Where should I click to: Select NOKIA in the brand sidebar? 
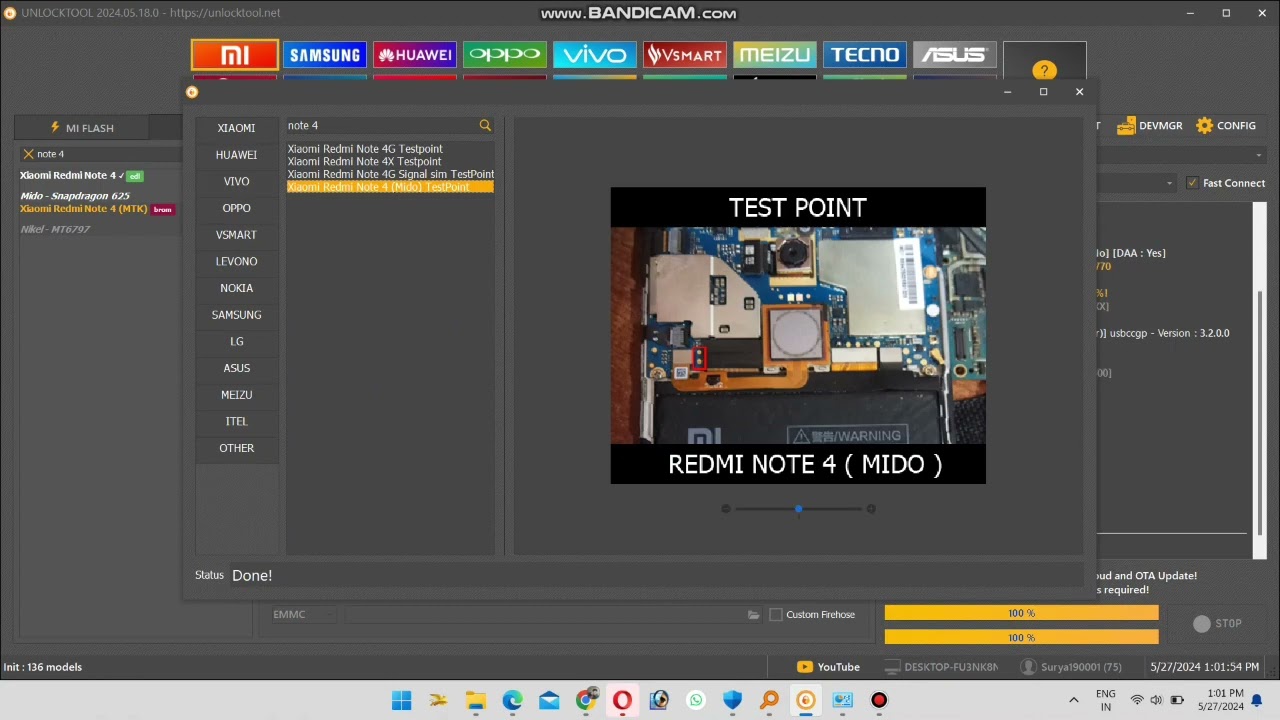coord(236,288)
